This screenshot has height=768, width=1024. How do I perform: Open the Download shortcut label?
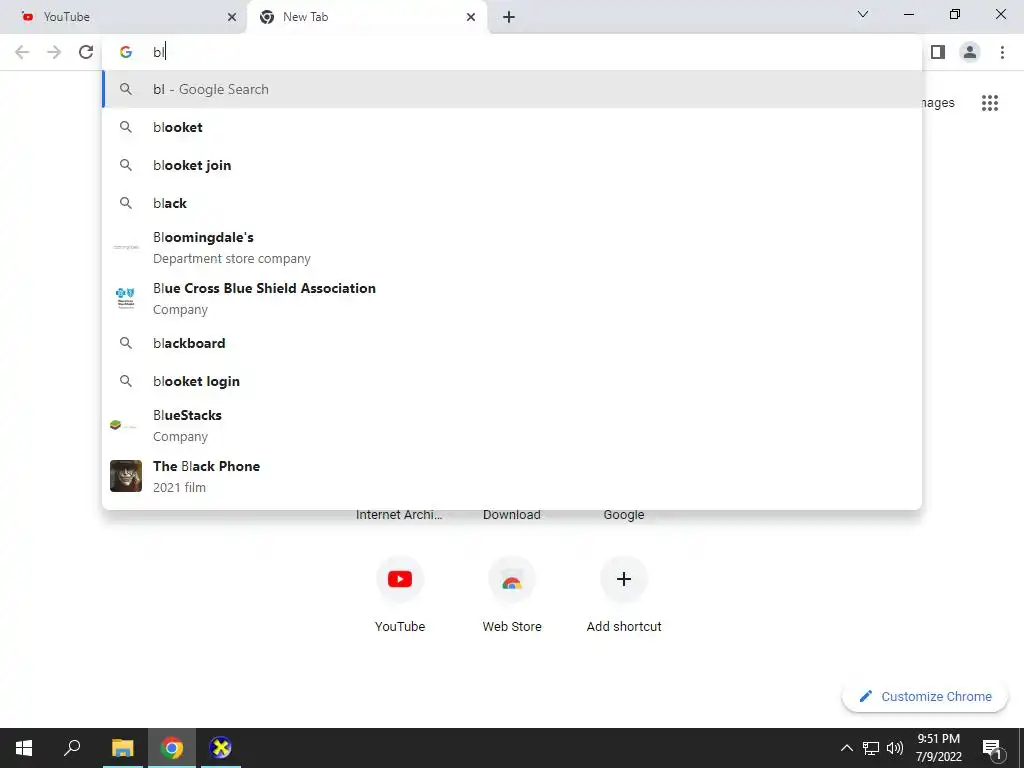coord(512,515)
